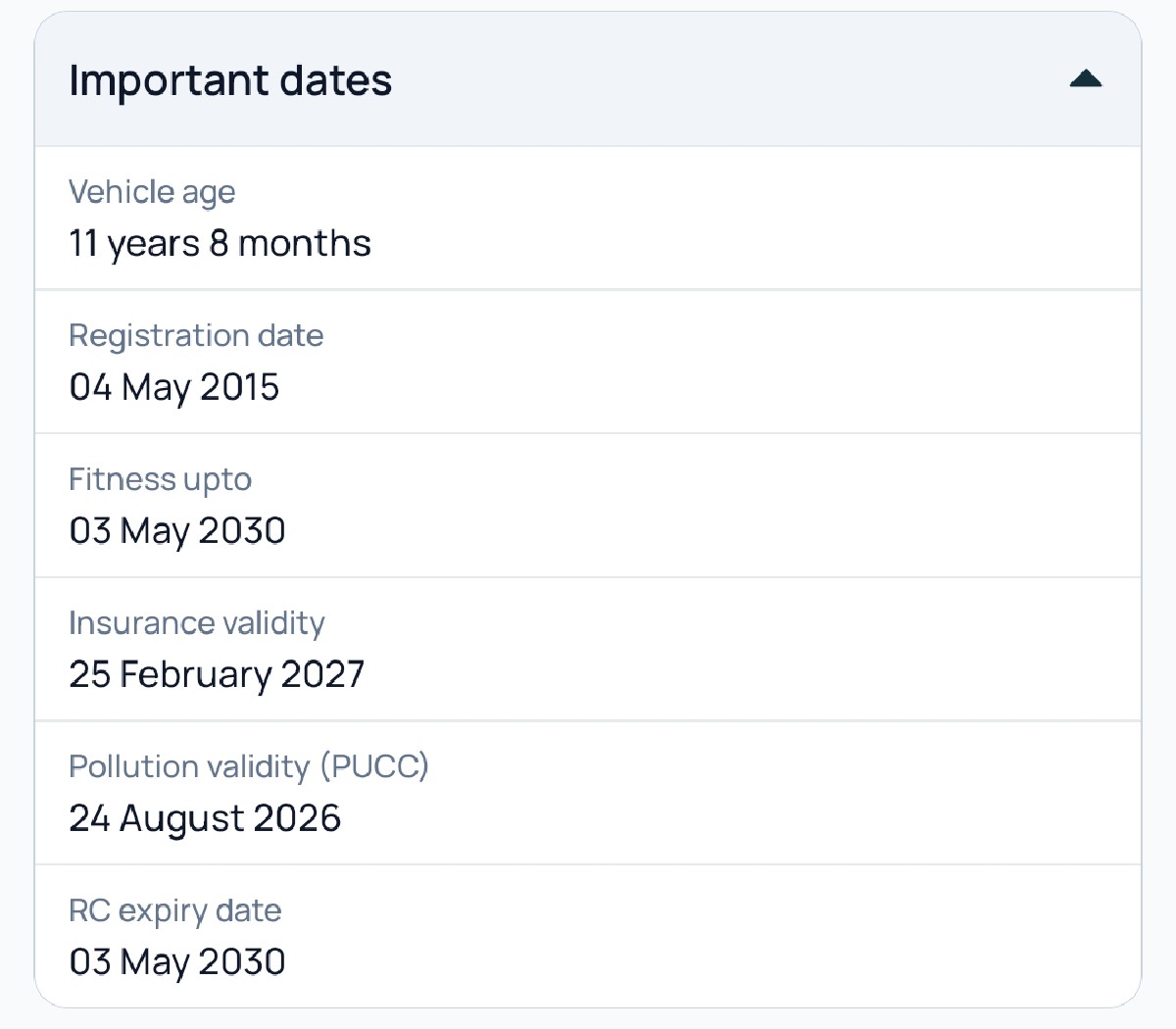
Task: Click the Registration date row
Action: (588, 362)
